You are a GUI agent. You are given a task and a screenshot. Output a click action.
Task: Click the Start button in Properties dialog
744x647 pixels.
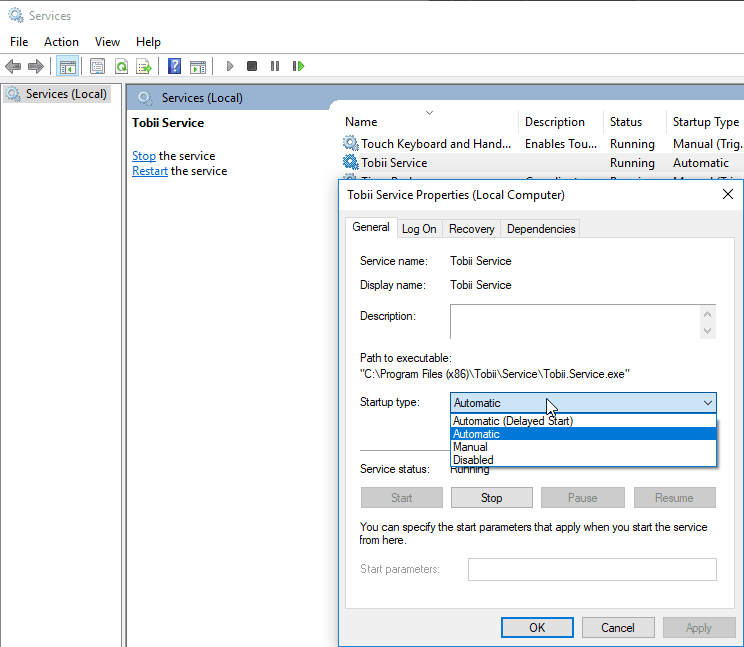coord(401,498)
